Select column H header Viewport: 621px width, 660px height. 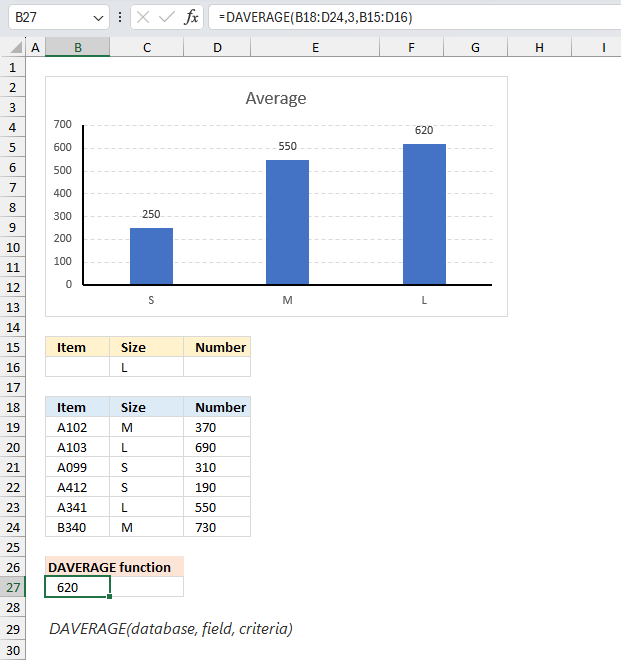539,47
